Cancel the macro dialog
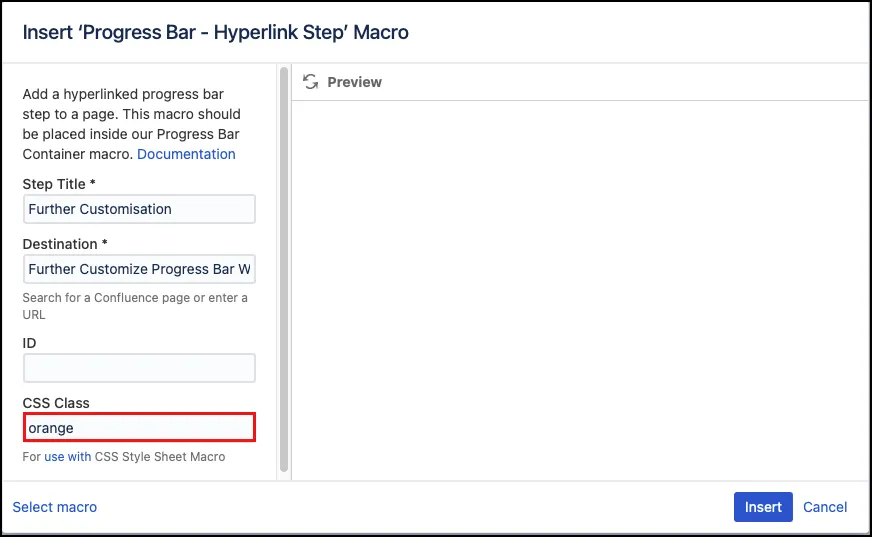The image size is (872, 537). pyautogui.click(x=825, y=507)
